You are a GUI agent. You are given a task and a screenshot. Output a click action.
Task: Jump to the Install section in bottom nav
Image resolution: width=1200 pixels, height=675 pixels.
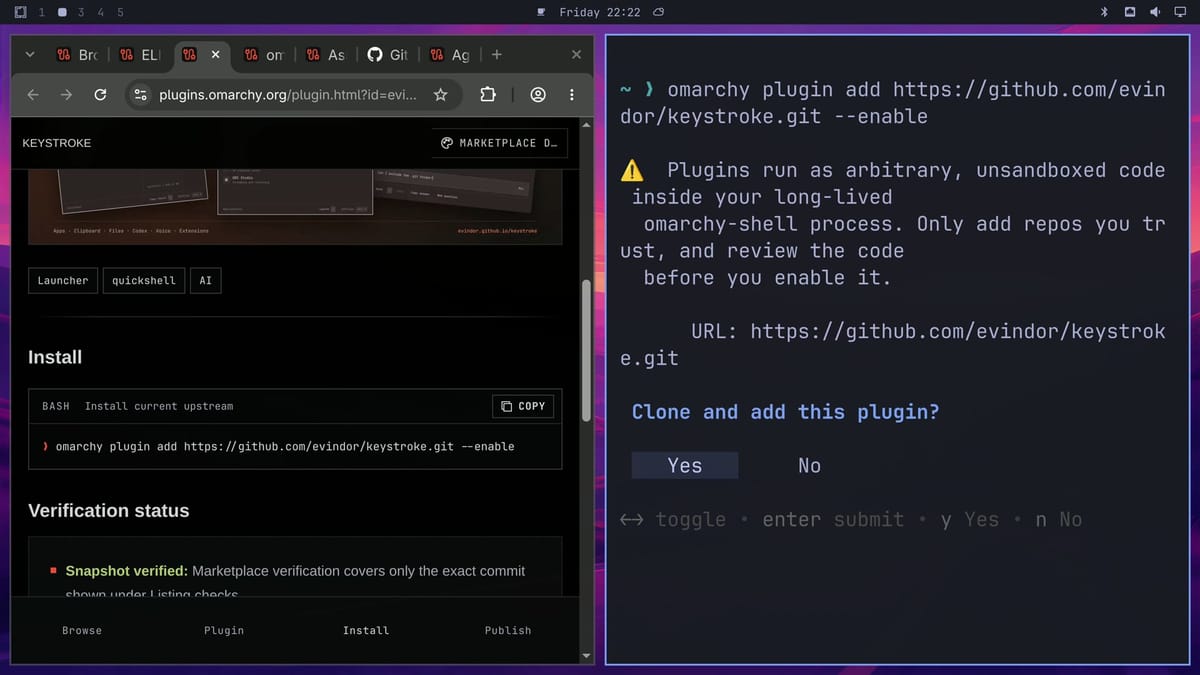[x=366, y=630]
